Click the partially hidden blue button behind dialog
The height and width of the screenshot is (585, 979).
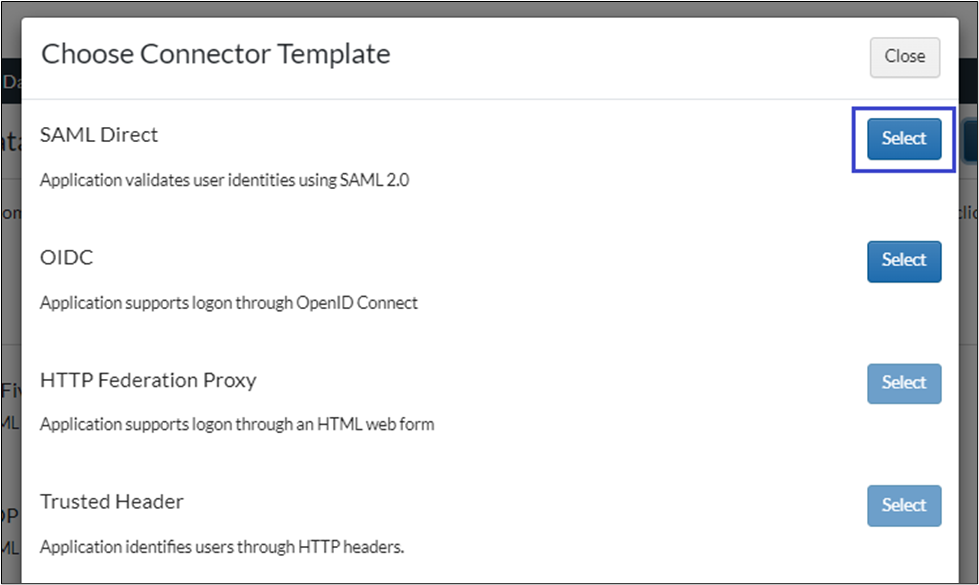970,140
